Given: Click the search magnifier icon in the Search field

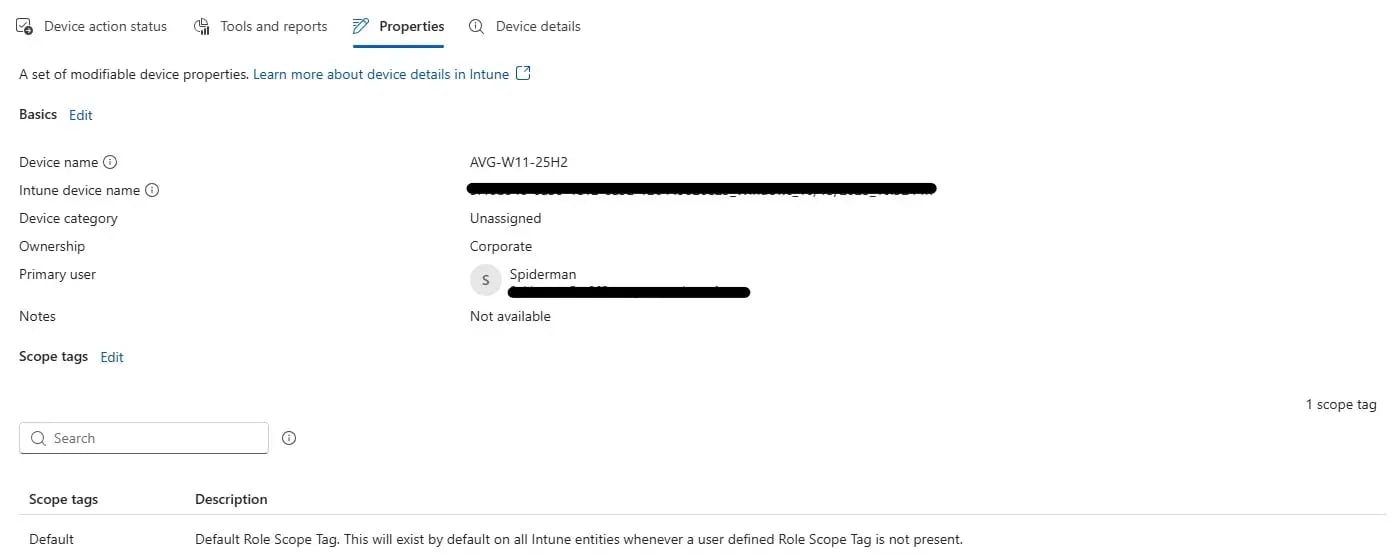Looking at the screenshot, I should click(x=39, y=438).
